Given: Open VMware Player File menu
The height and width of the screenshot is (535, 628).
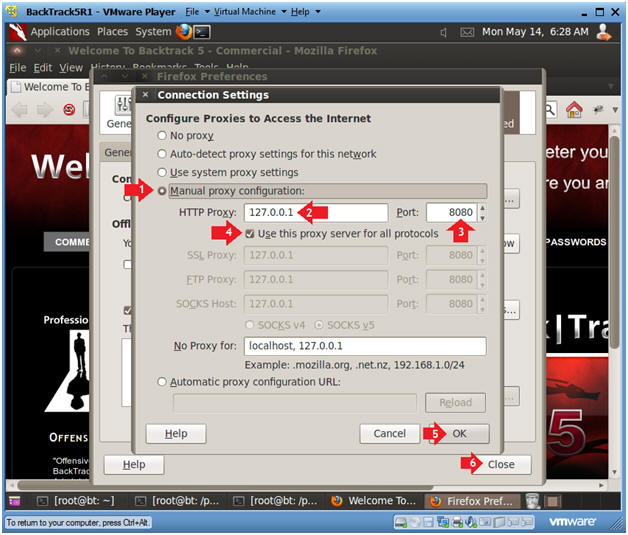Looking at the screenshot, I should click(x=192, y=12).
